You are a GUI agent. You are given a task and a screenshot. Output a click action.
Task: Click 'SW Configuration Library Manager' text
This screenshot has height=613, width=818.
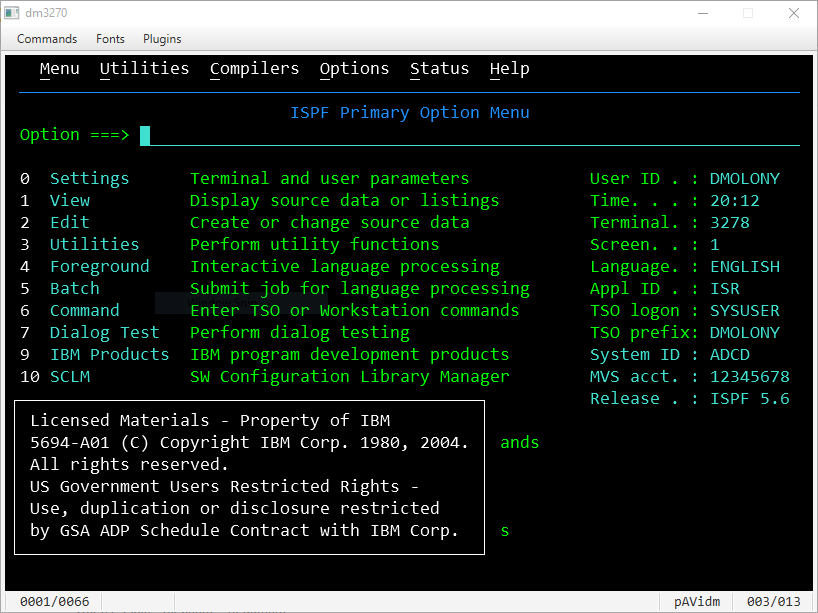point(350,376)
